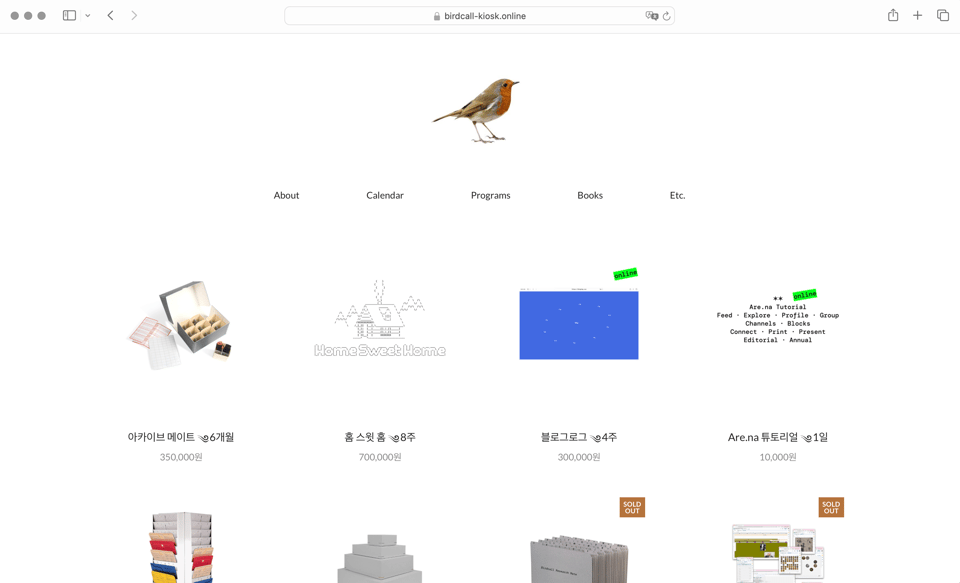Viewport: 960px width, 583px height.
Task: Click the bird logo at the top
Action: point(477,107)
